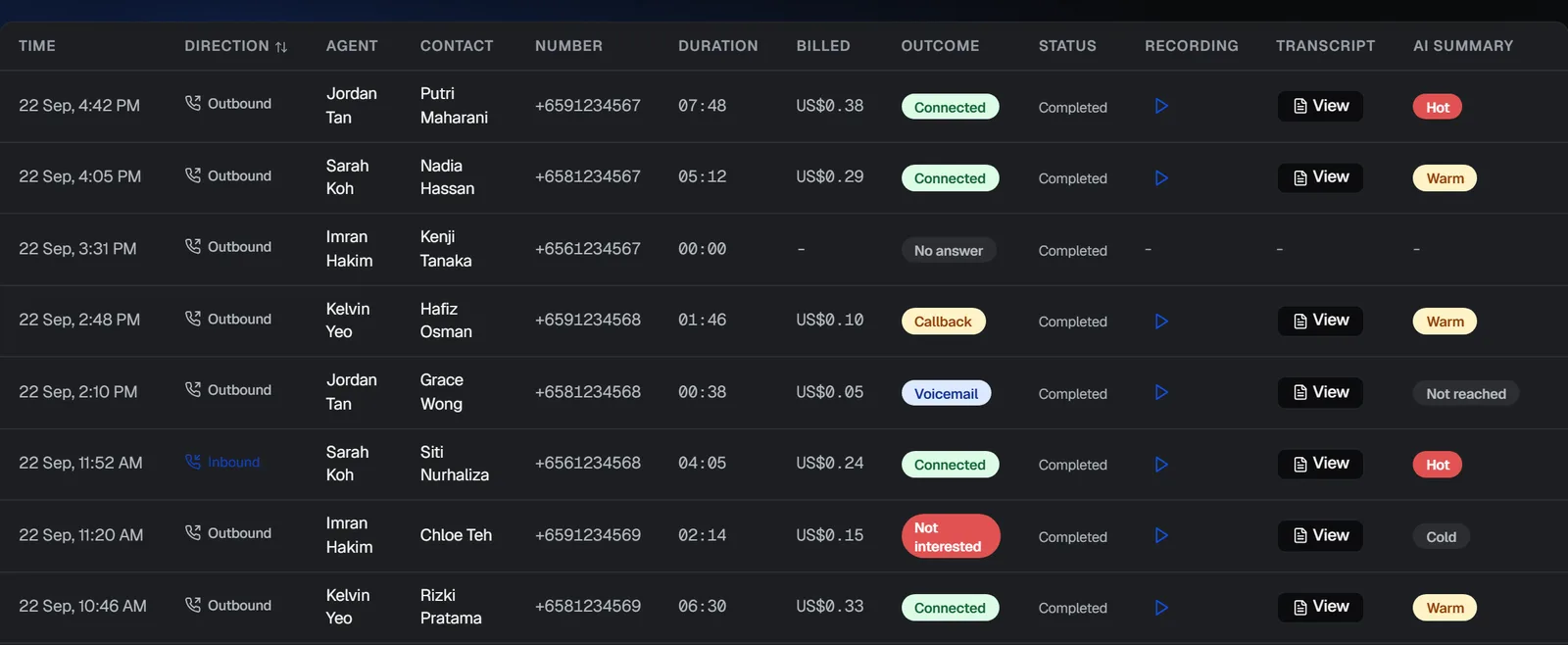Screen dimensions: 1568x645
Task: Play recording for Hafiz Osman call
Action: coord(1161,322)
